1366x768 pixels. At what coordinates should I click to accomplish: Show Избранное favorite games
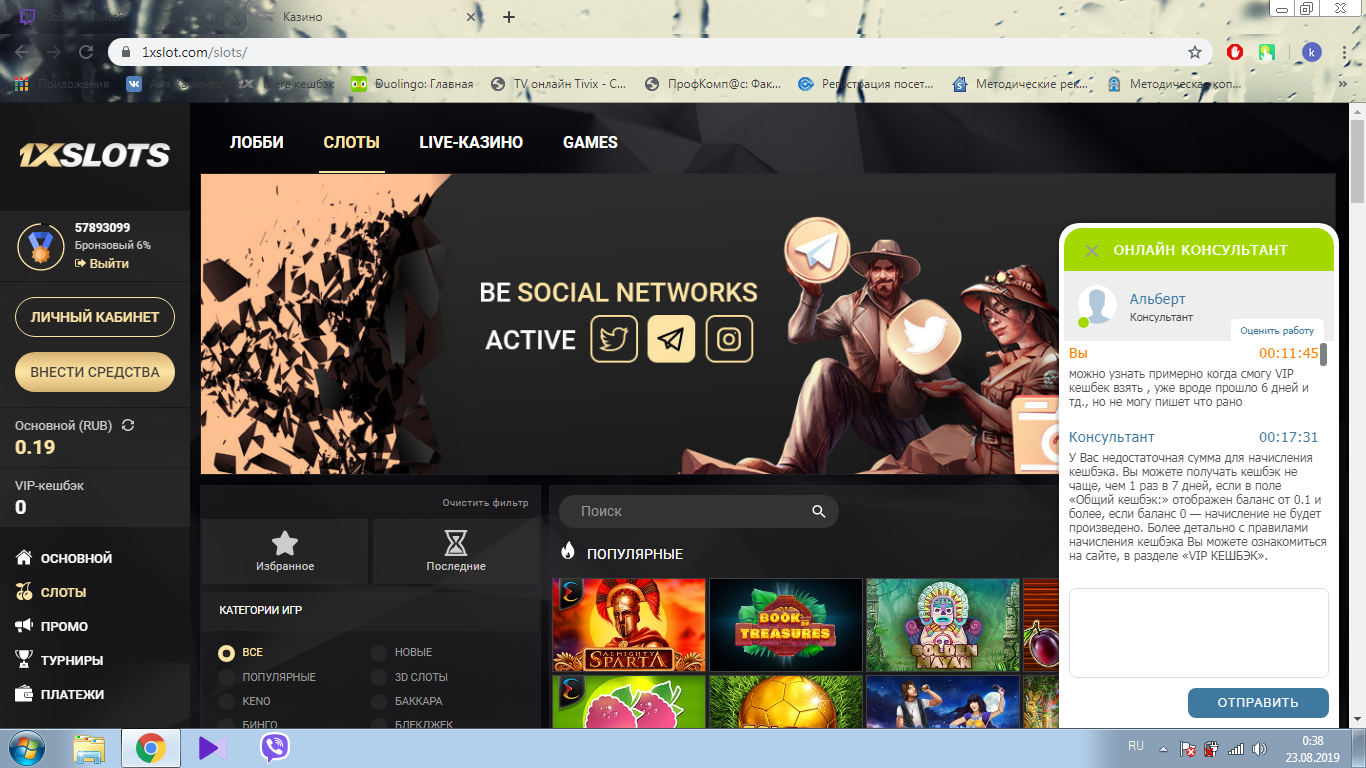[285, 551]
